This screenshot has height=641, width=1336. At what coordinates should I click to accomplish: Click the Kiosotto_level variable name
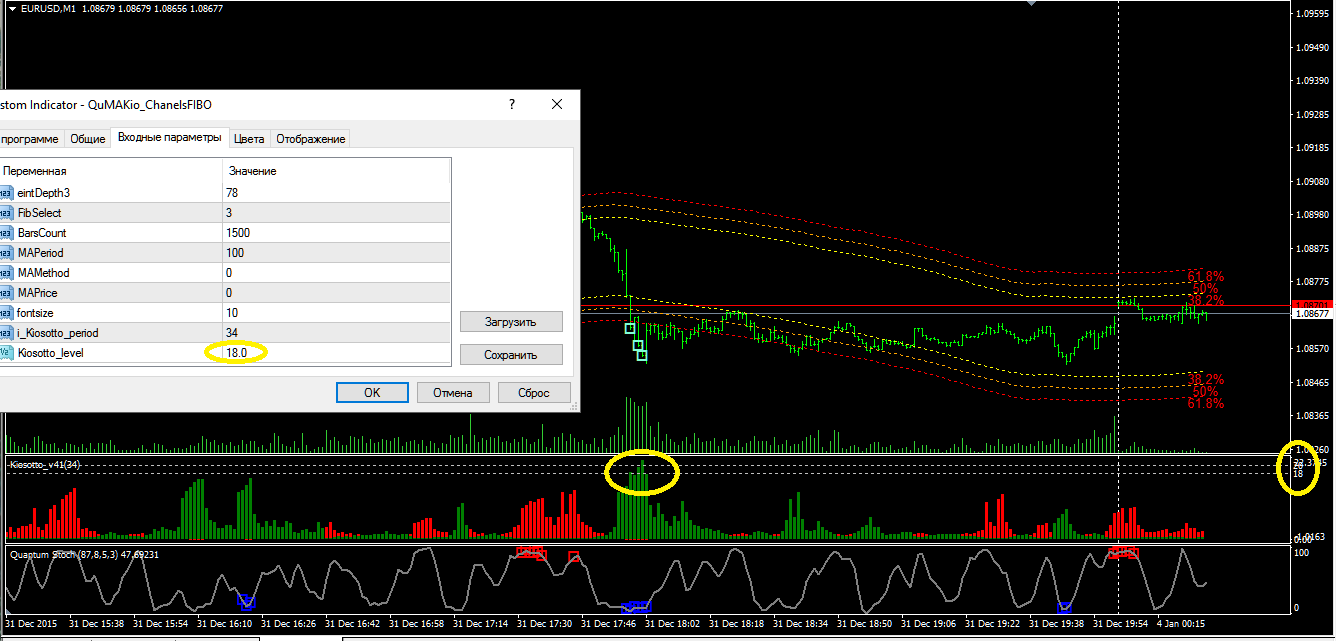(52, 353)
